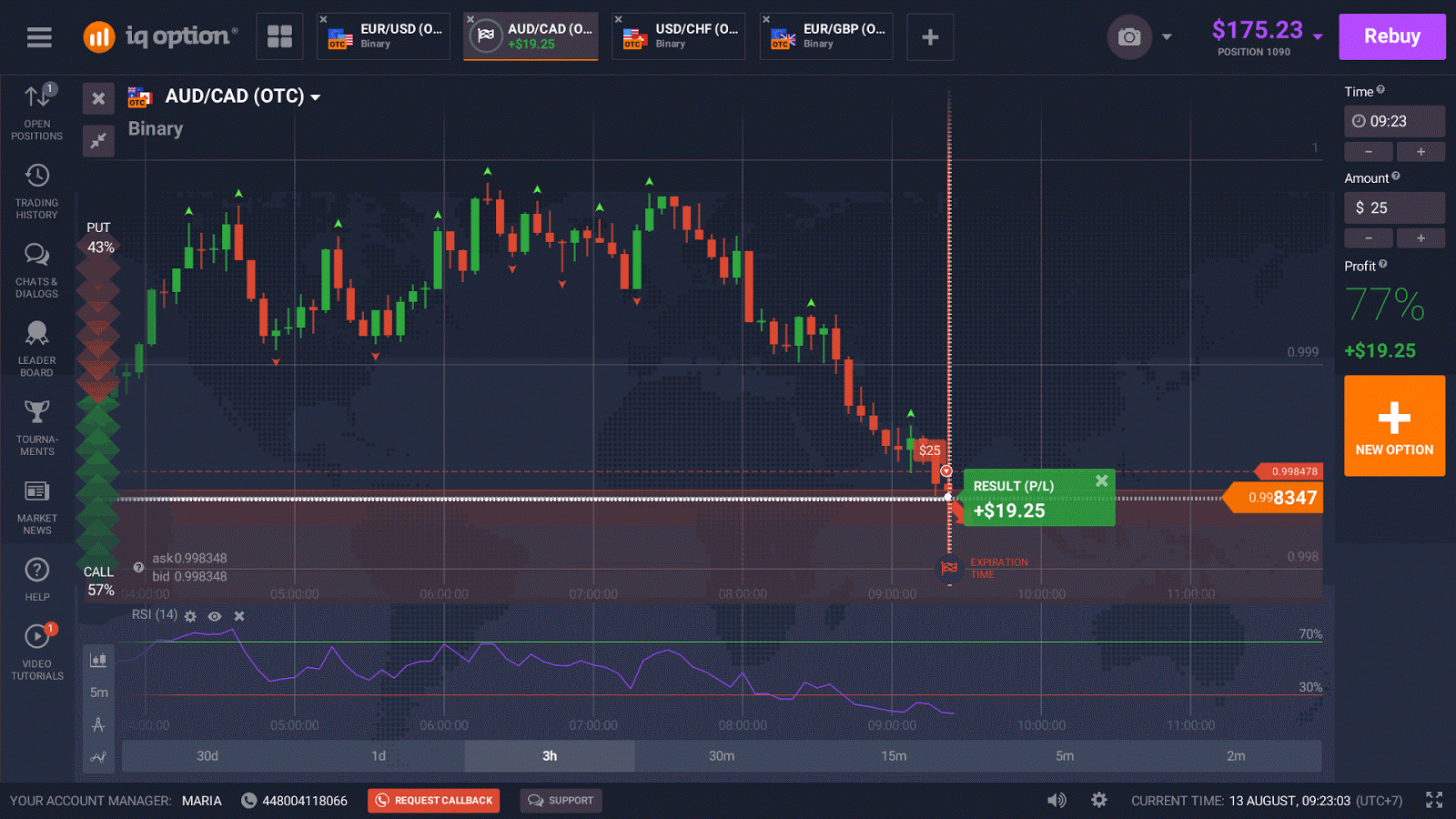
Task: Increase the amount with plus
Action: click(x=1421, y=238)
